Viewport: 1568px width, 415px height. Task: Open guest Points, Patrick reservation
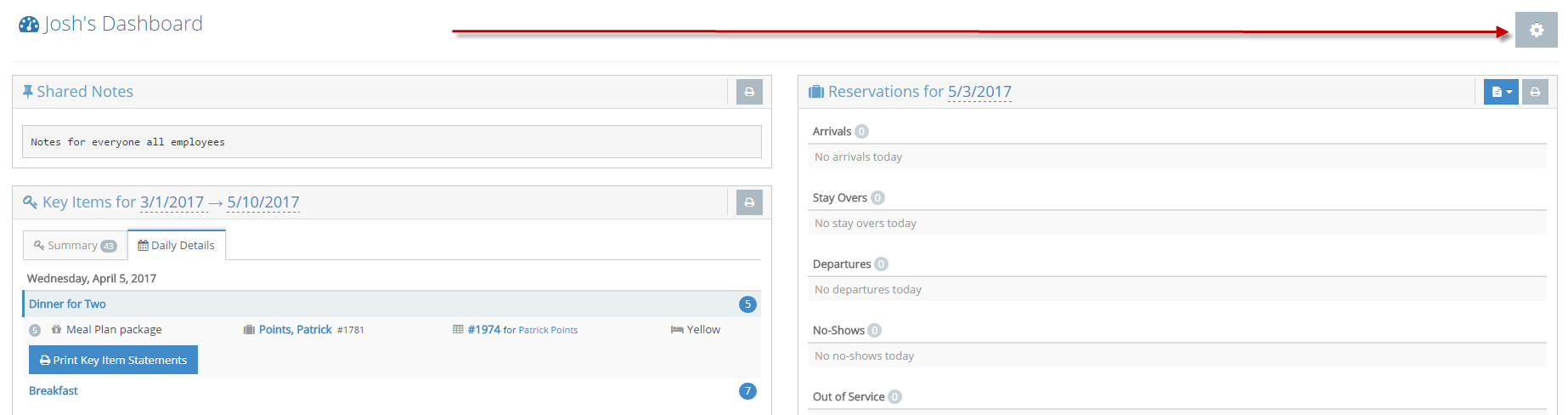295,330
